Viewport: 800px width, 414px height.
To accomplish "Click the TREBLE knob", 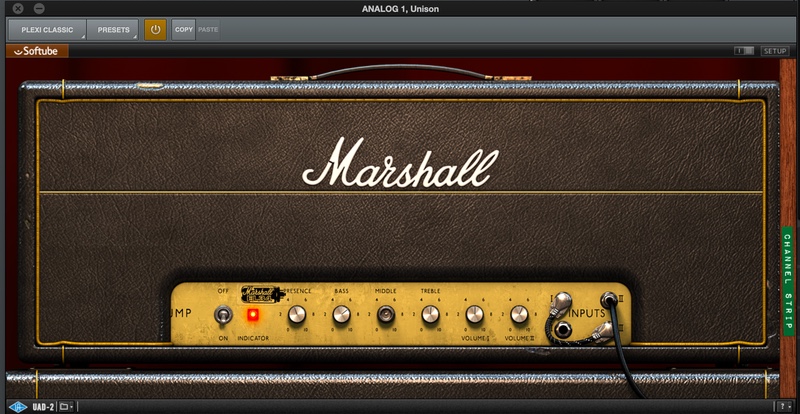I will [430, 314].
